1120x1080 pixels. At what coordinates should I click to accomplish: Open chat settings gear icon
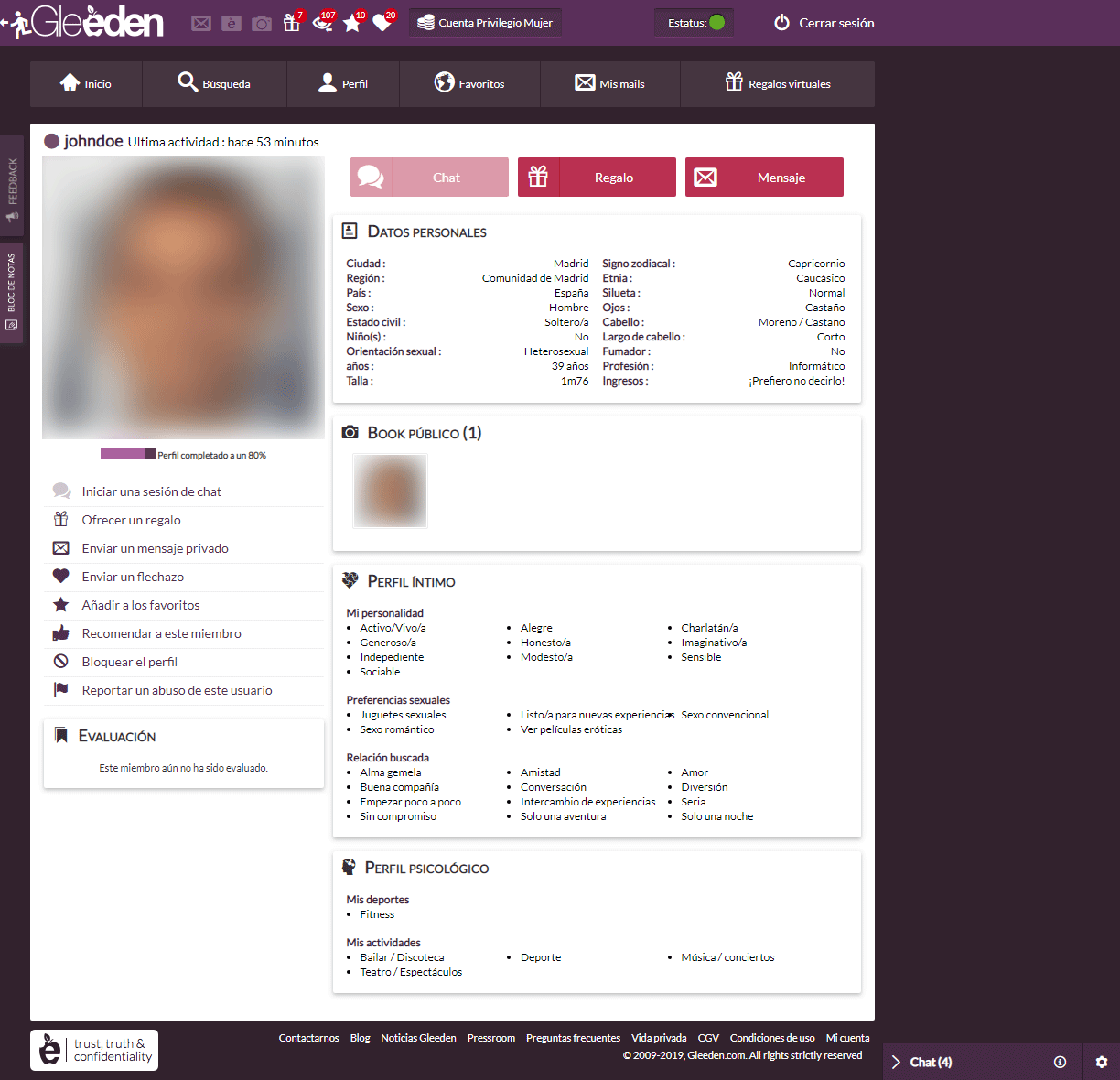pos(1101,1062)
